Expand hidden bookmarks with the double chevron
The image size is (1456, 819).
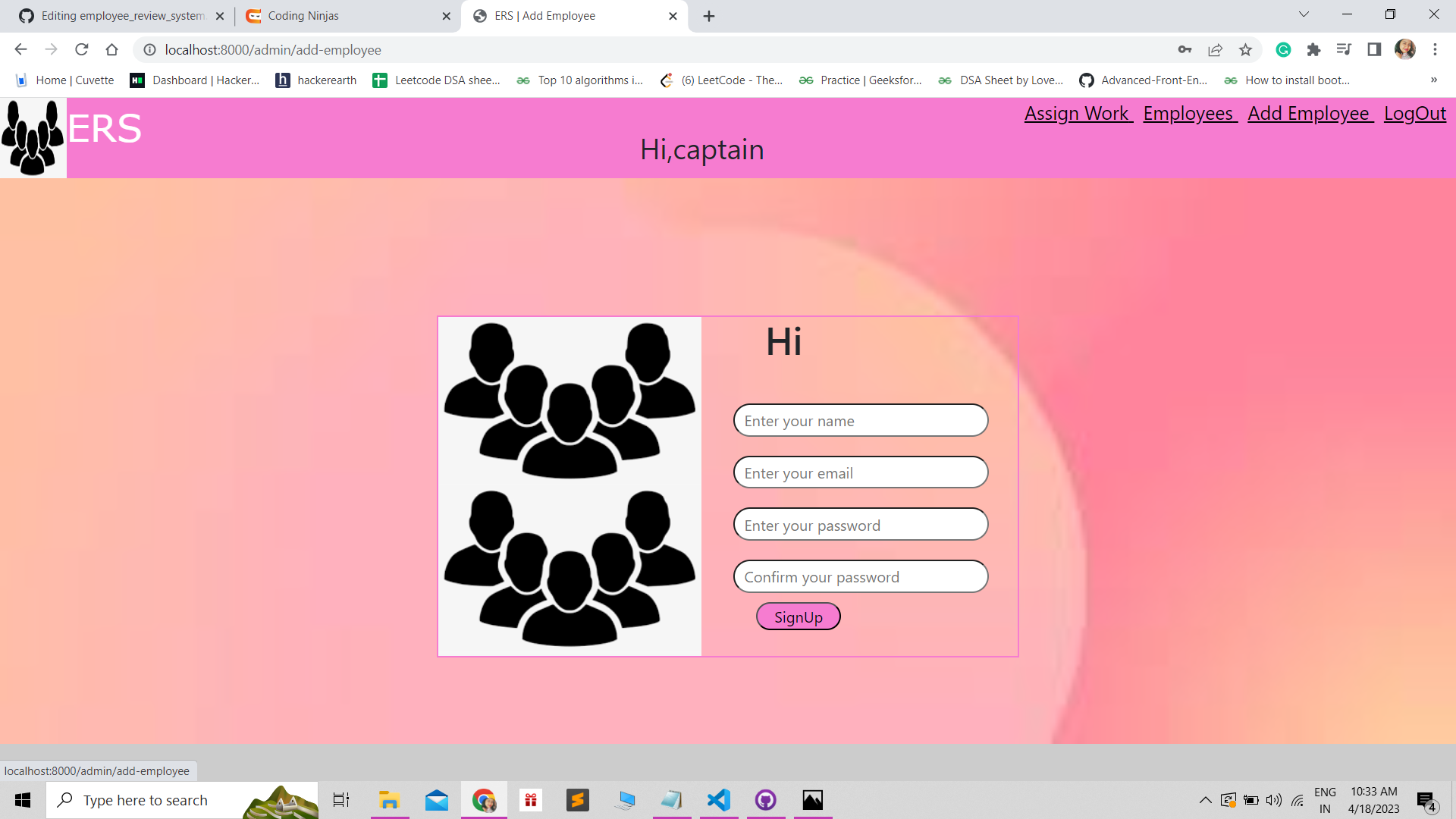pos(1434,80)
